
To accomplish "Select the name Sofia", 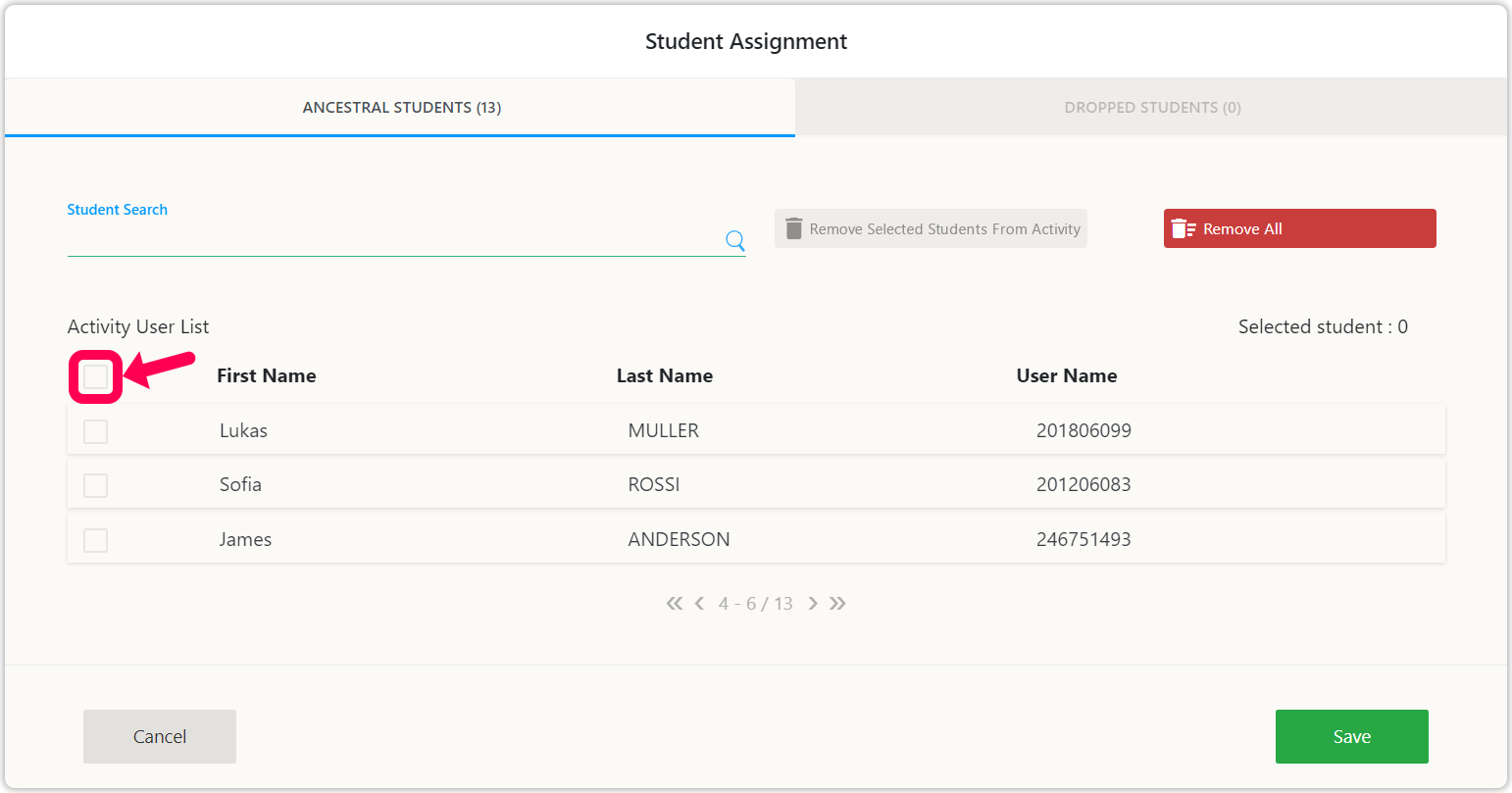I will coord(240,484).
